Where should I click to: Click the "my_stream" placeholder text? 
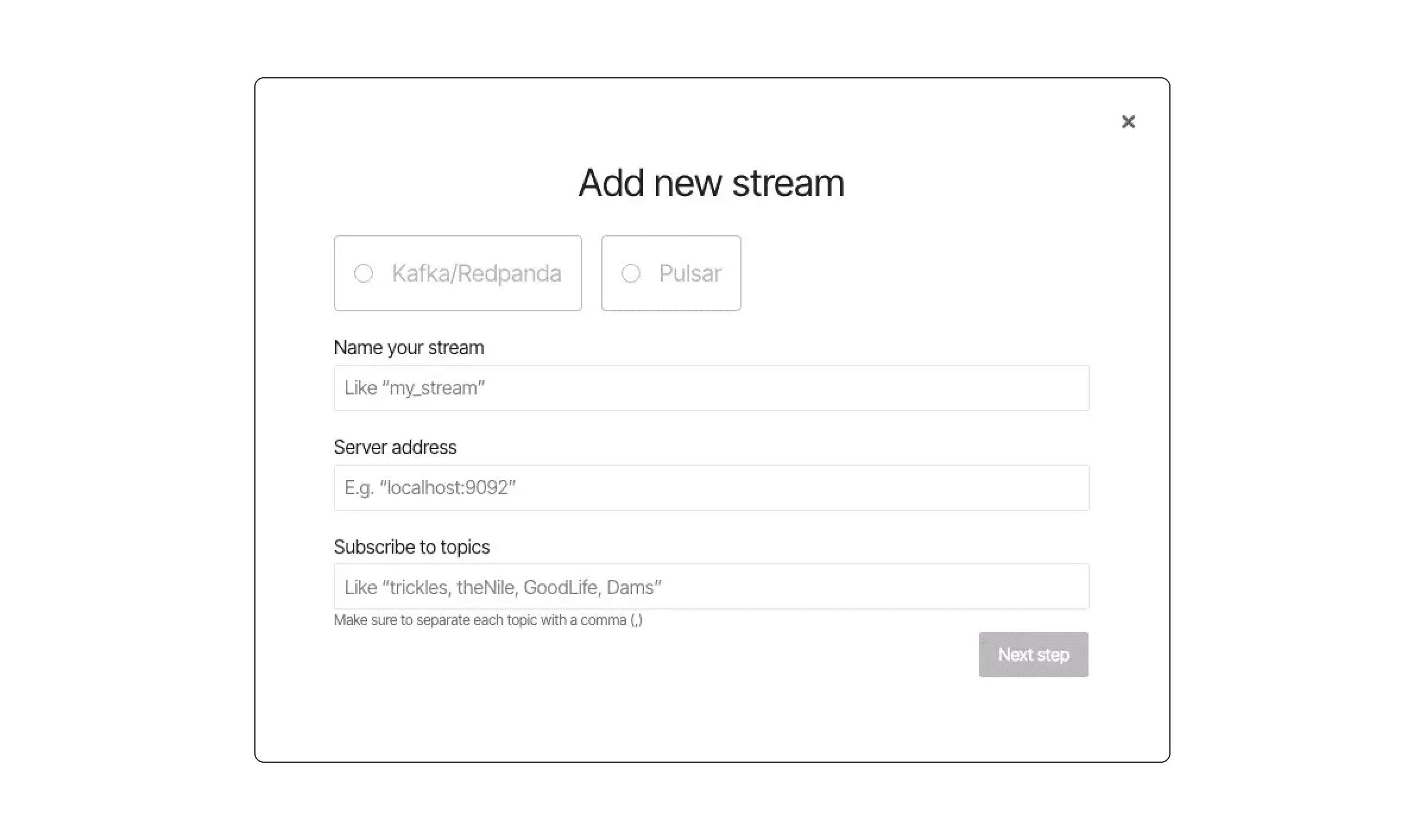(415, 388)
